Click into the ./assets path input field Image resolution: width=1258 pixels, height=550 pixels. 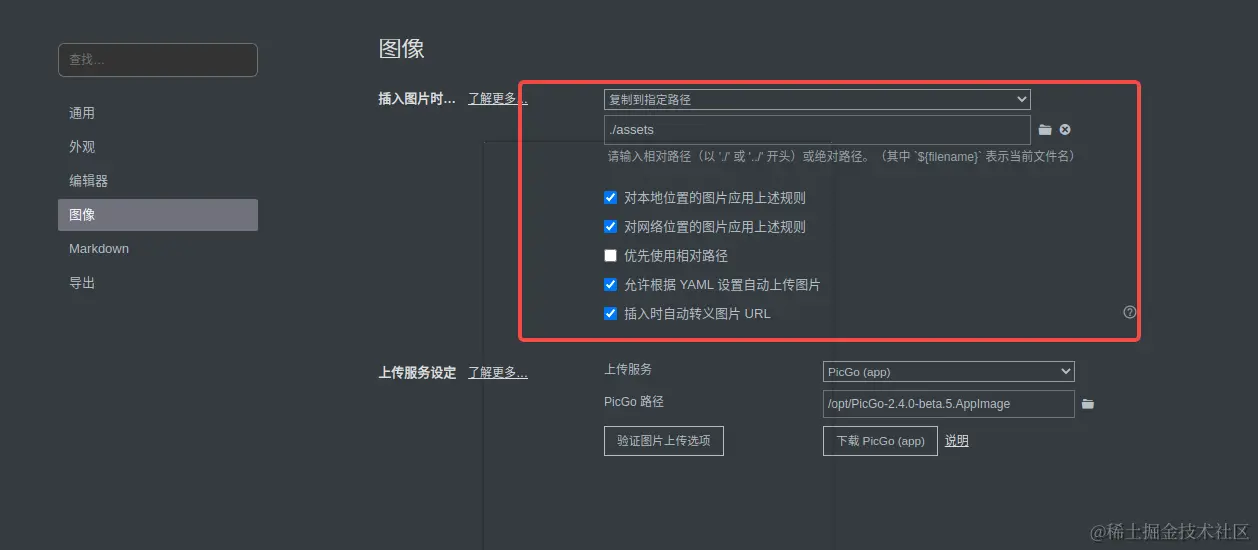[x=817, y=130]
